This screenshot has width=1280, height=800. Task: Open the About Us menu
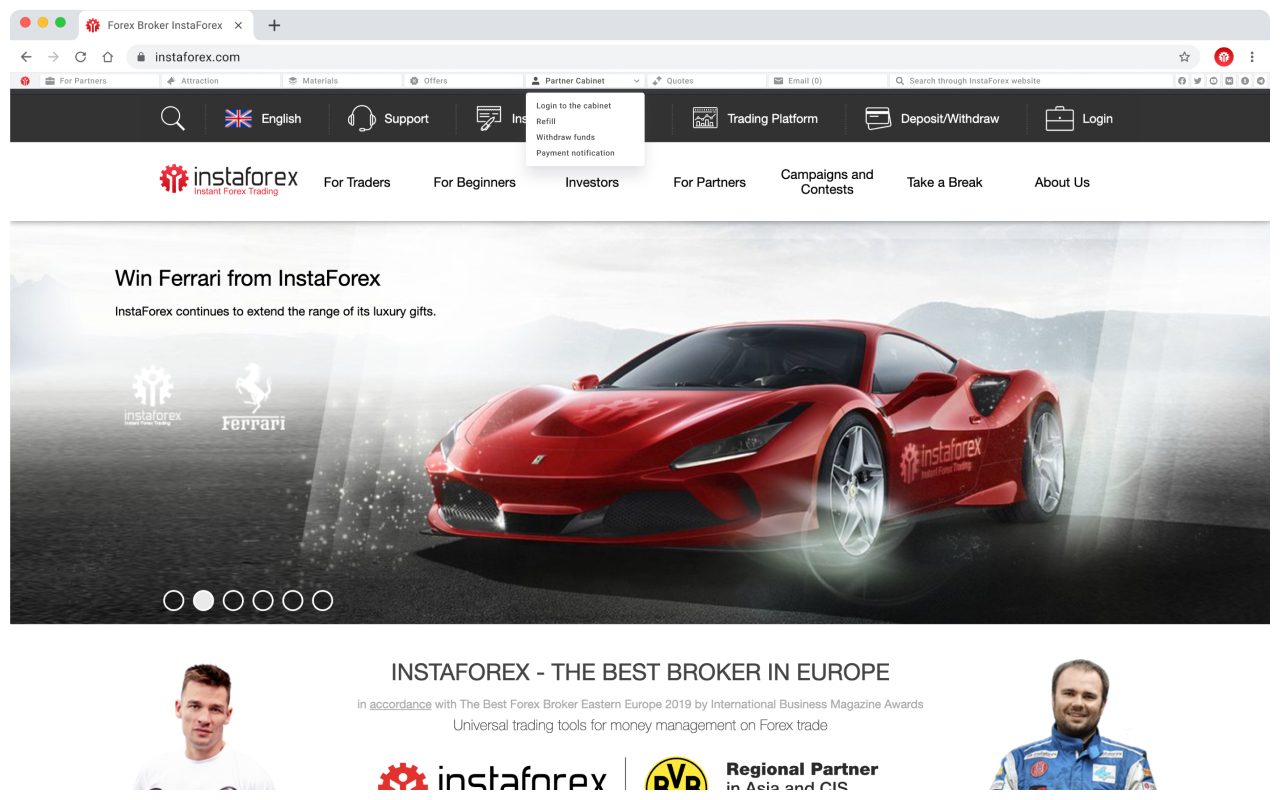pyautogui.click(x=1062, y=182)
